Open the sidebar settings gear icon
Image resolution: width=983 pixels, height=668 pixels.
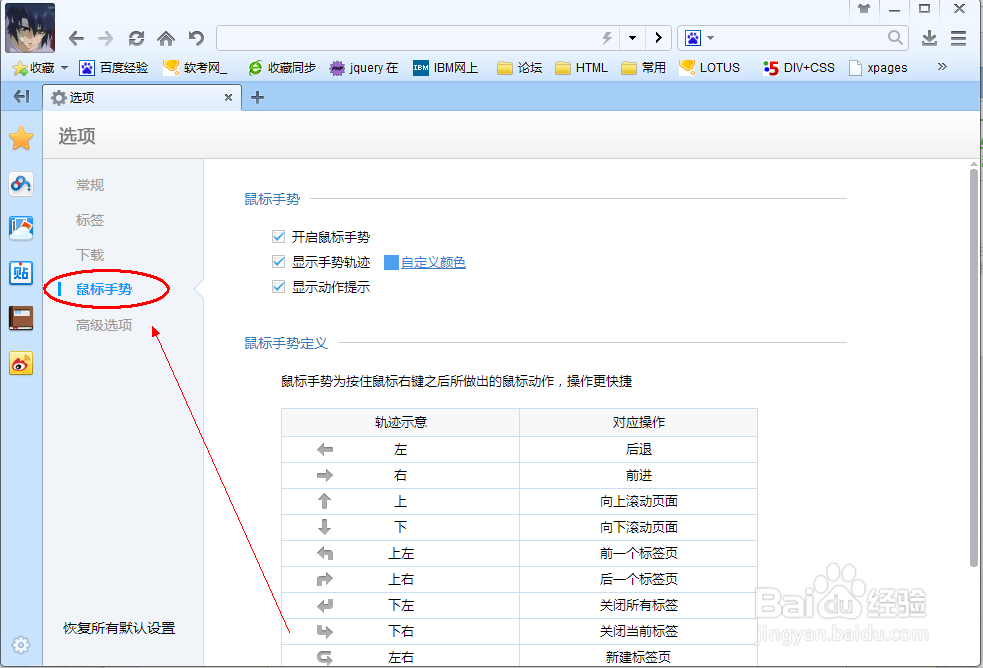(x=21, y=645)
